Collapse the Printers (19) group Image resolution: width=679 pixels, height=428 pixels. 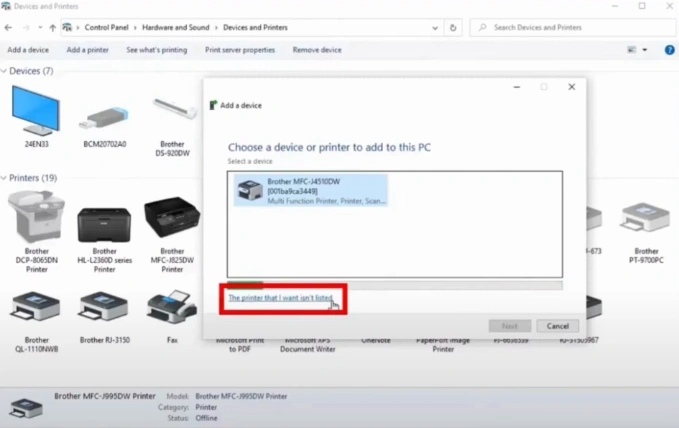tap(5, 178)
